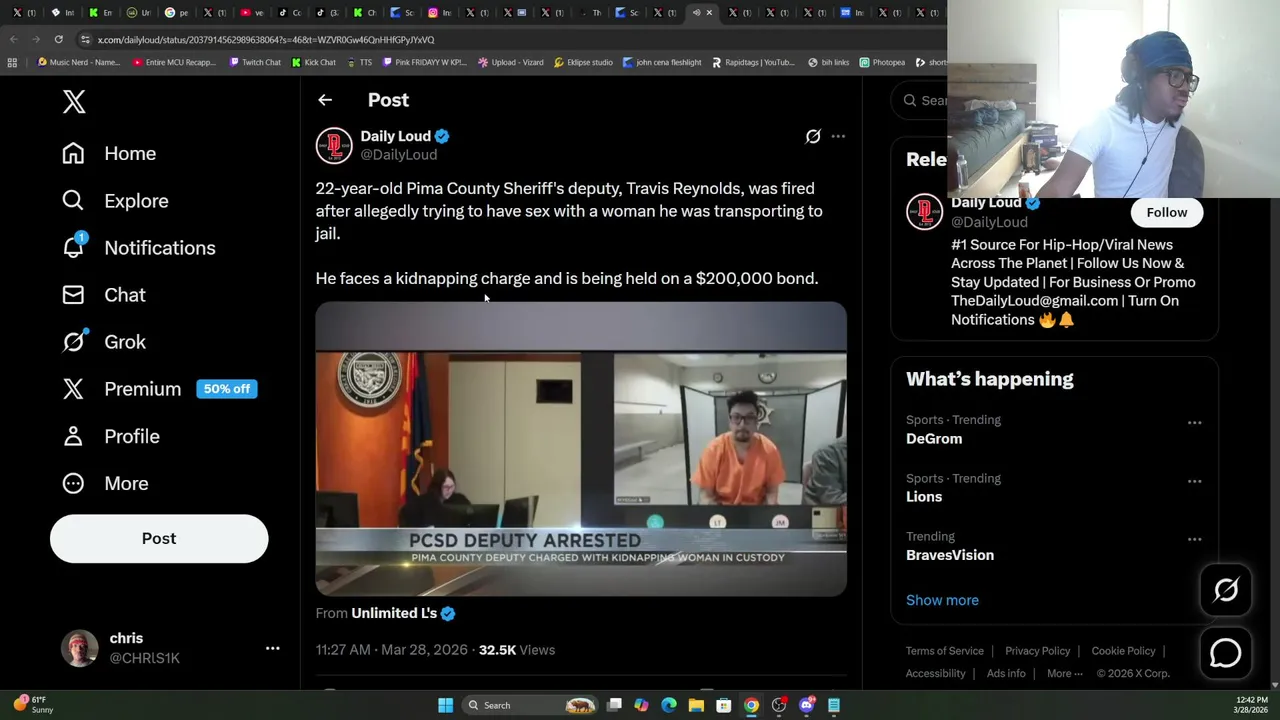
Task: Click the browser address bar URL
Action: point(265,40)
